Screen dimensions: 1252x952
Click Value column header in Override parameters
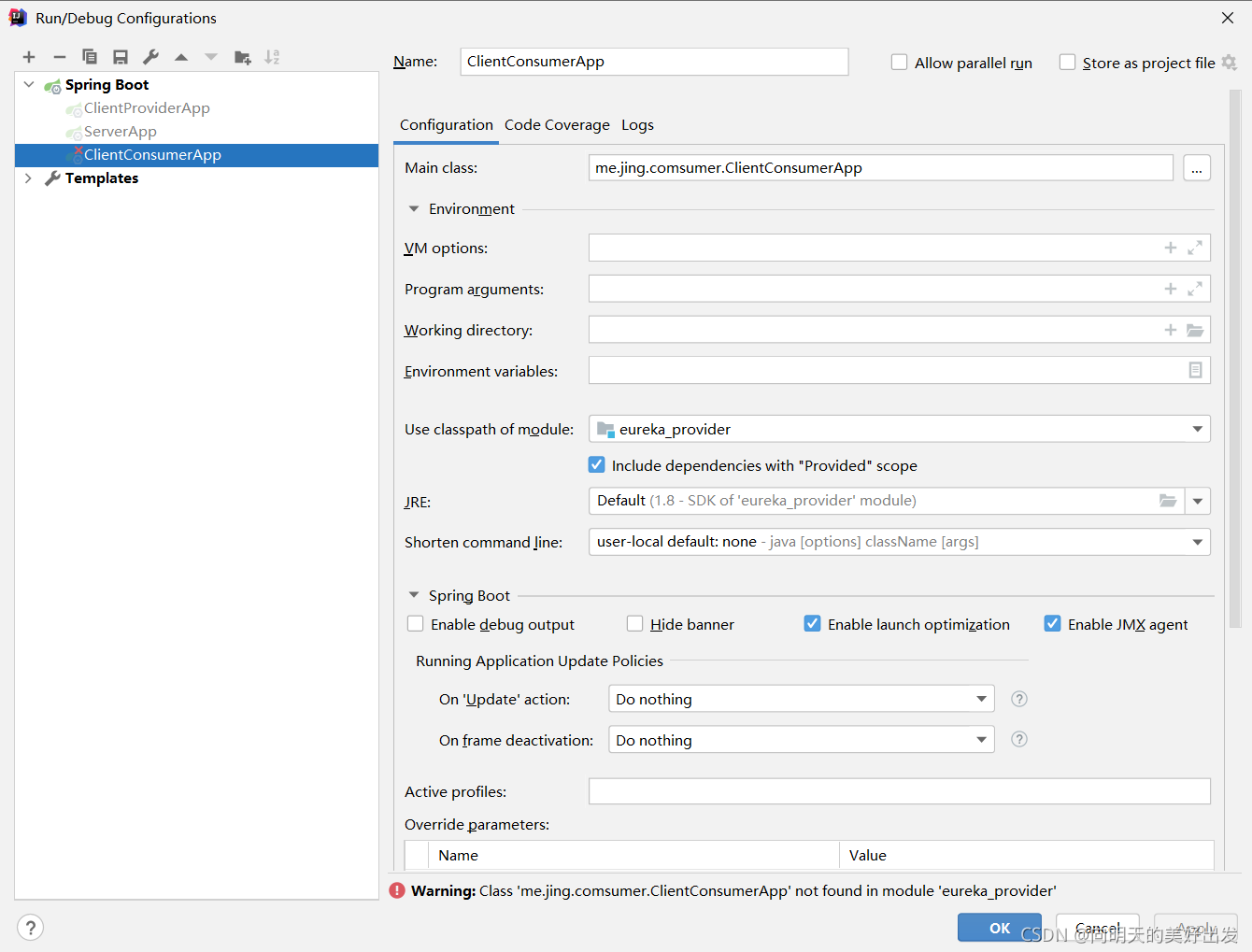(1027, 855)
